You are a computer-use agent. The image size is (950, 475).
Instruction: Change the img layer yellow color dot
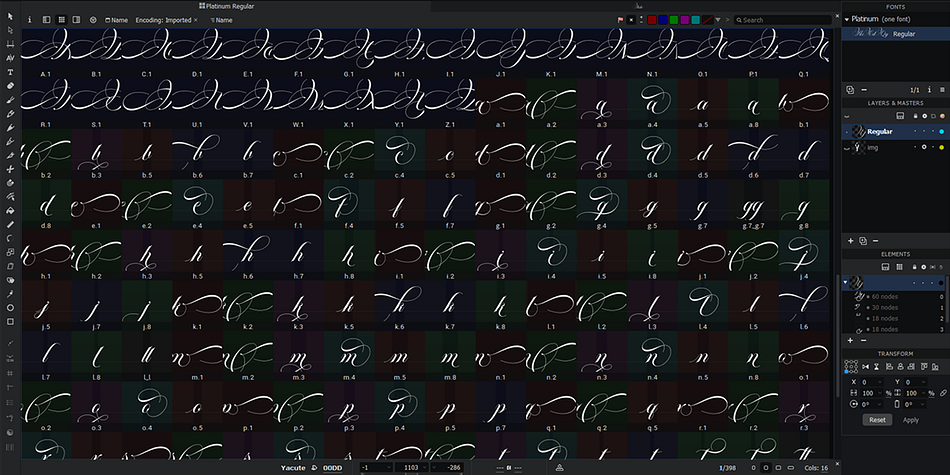tap(942, 147)
